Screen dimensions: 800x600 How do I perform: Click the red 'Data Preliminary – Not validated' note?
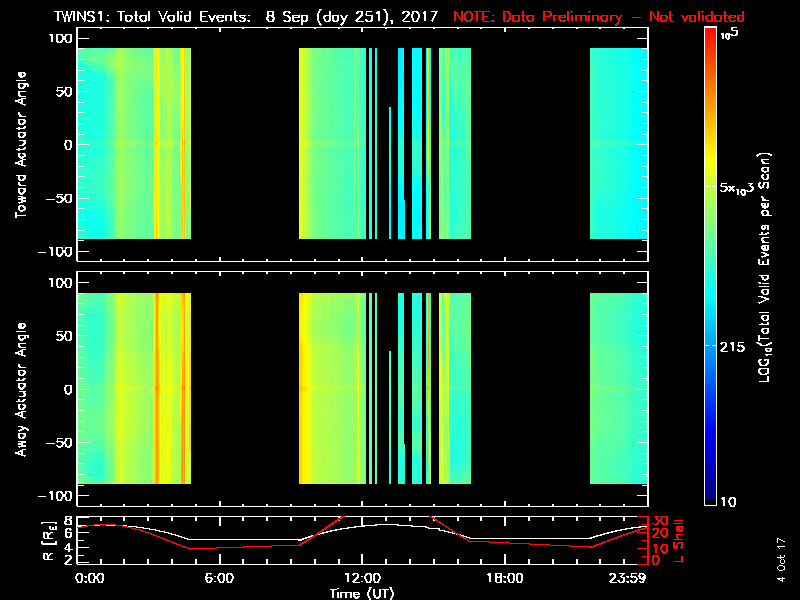[597, 17]
